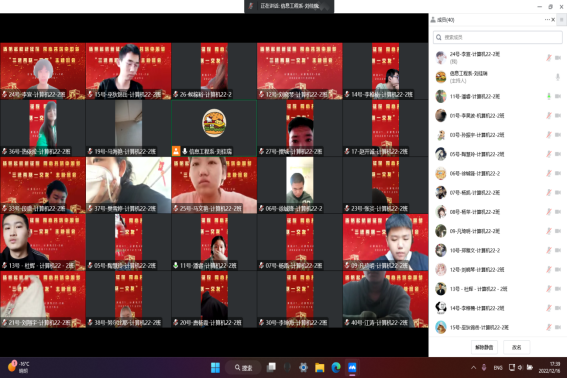Click the 搜索成员 search field
The height and width of the screenshot is (378, 567).
pos(498,37)
